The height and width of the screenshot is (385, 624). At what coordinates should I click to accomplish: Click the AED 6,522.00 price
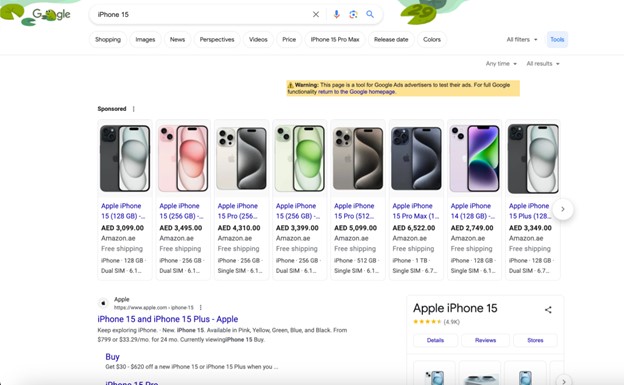click(414, 228)
